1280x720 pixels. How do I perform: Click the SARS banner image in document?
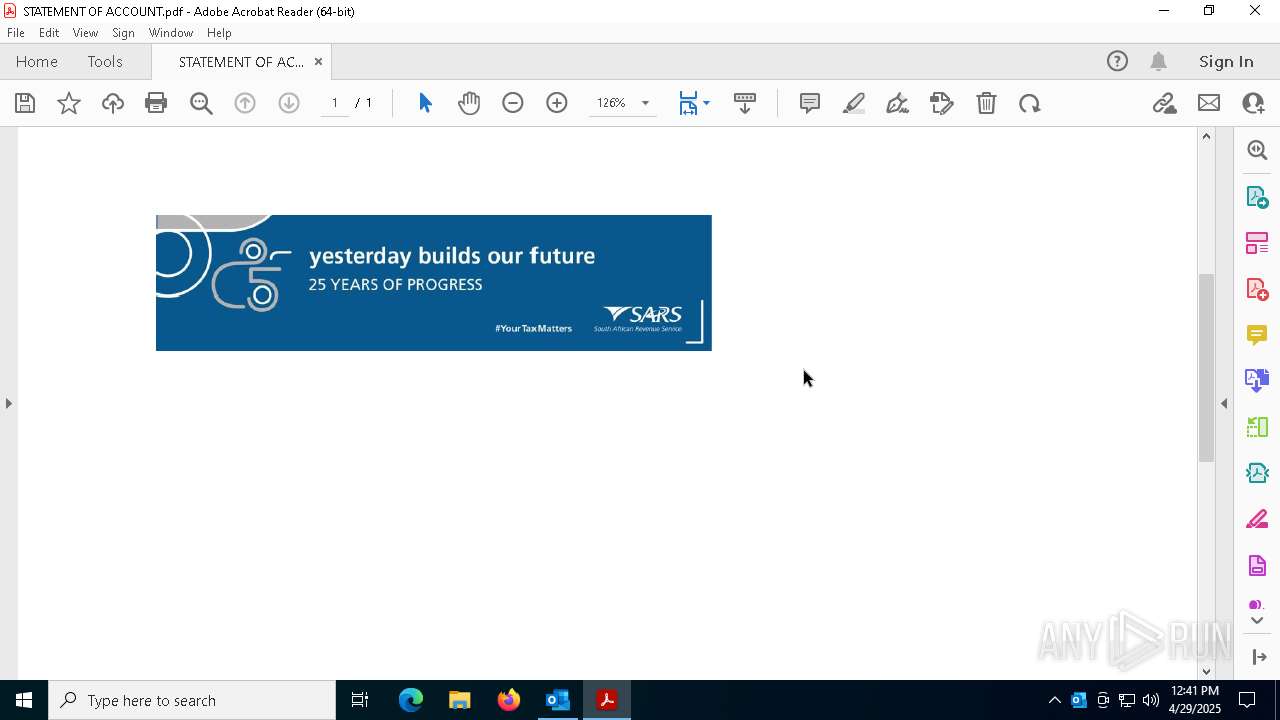click(434, 283)
